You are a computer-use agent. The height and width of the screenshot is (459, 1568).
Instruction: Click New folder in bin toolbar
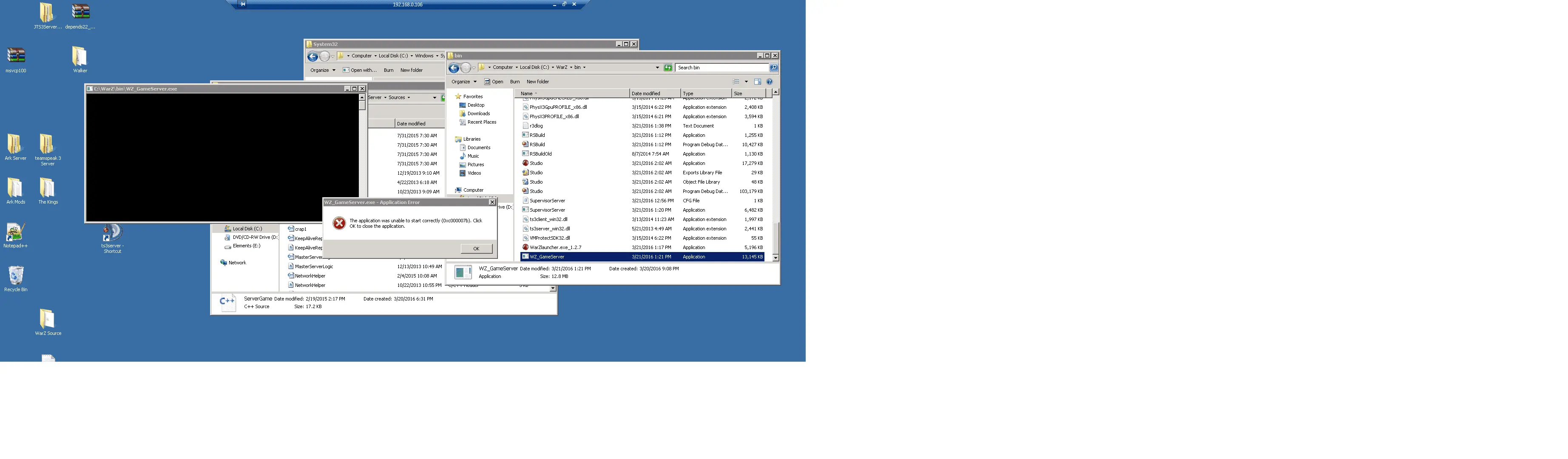point(537,82)
